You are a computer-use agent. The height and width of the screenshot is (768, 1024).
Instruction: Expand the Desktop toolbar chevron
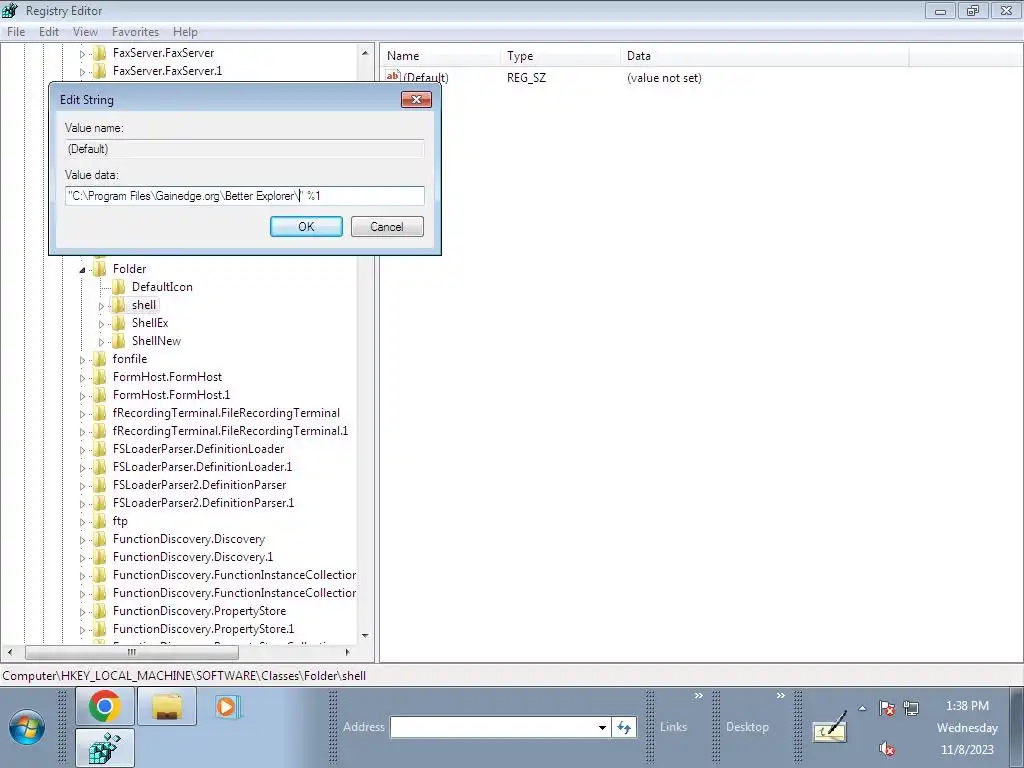[x=780, y=696]
